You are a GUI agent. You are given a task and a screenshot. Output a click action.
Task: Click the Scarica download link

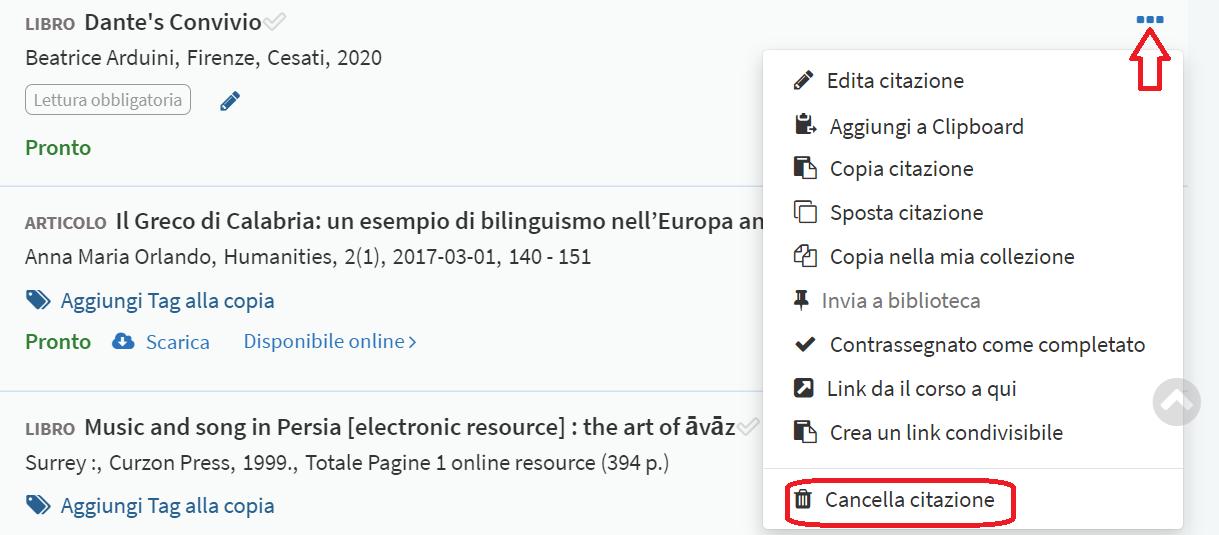[x=178, y=342]
